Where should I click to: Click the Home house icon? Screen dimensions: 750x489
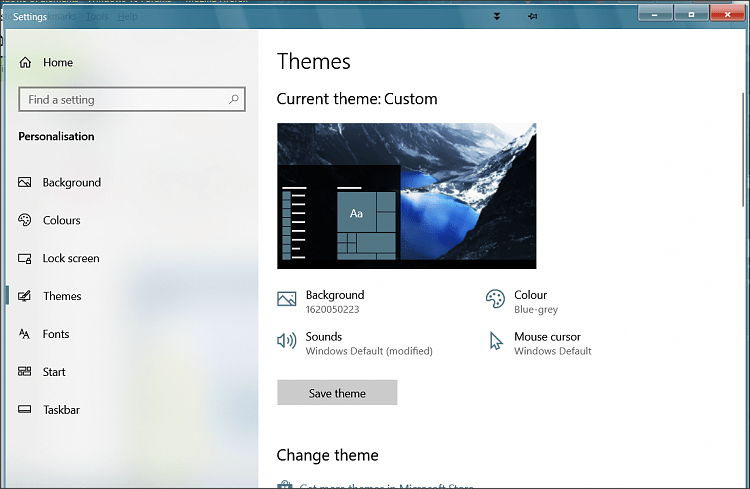click(x=25, y=62)
